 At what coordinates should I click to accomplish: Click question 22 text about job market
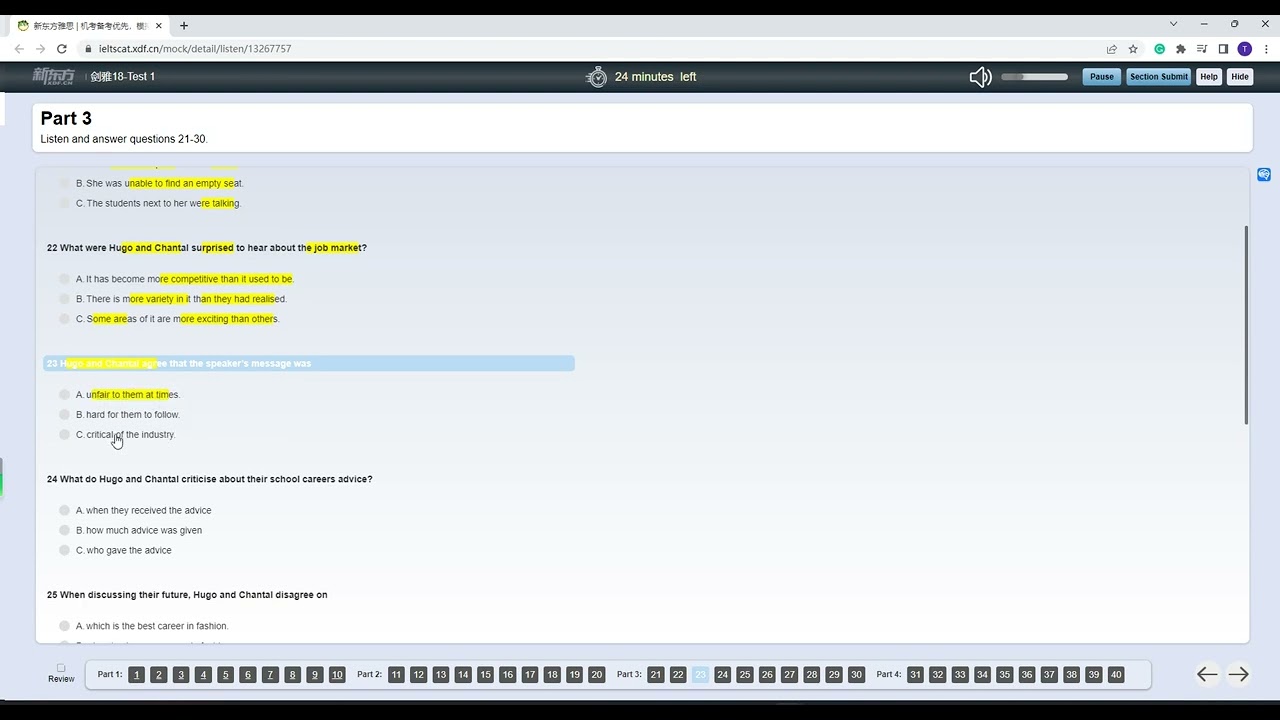(207, 248)
